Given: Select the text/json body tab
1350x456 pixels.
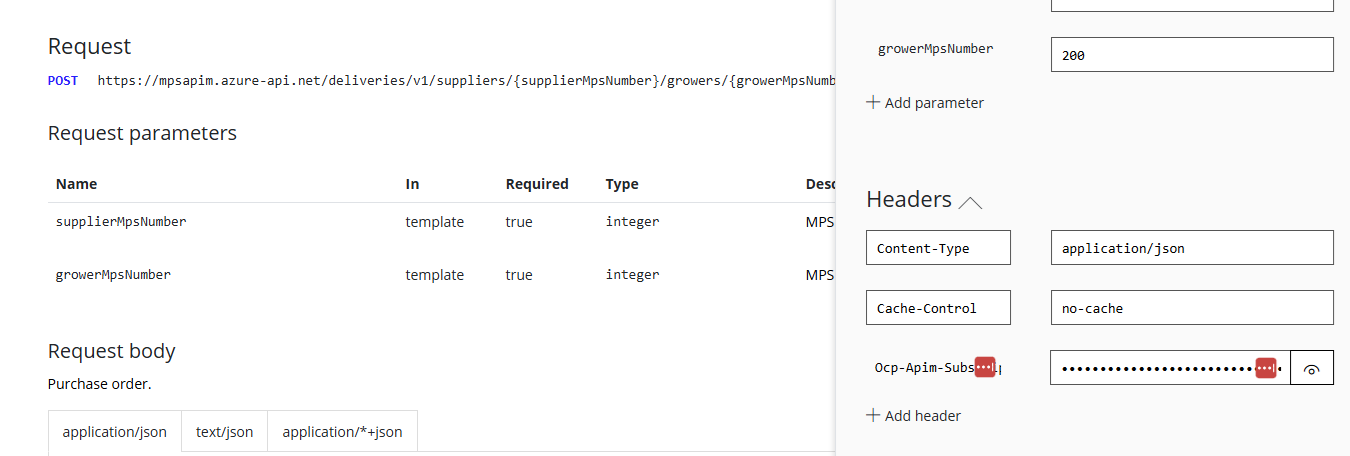Looking at the screenshot, I should [224, 432].
